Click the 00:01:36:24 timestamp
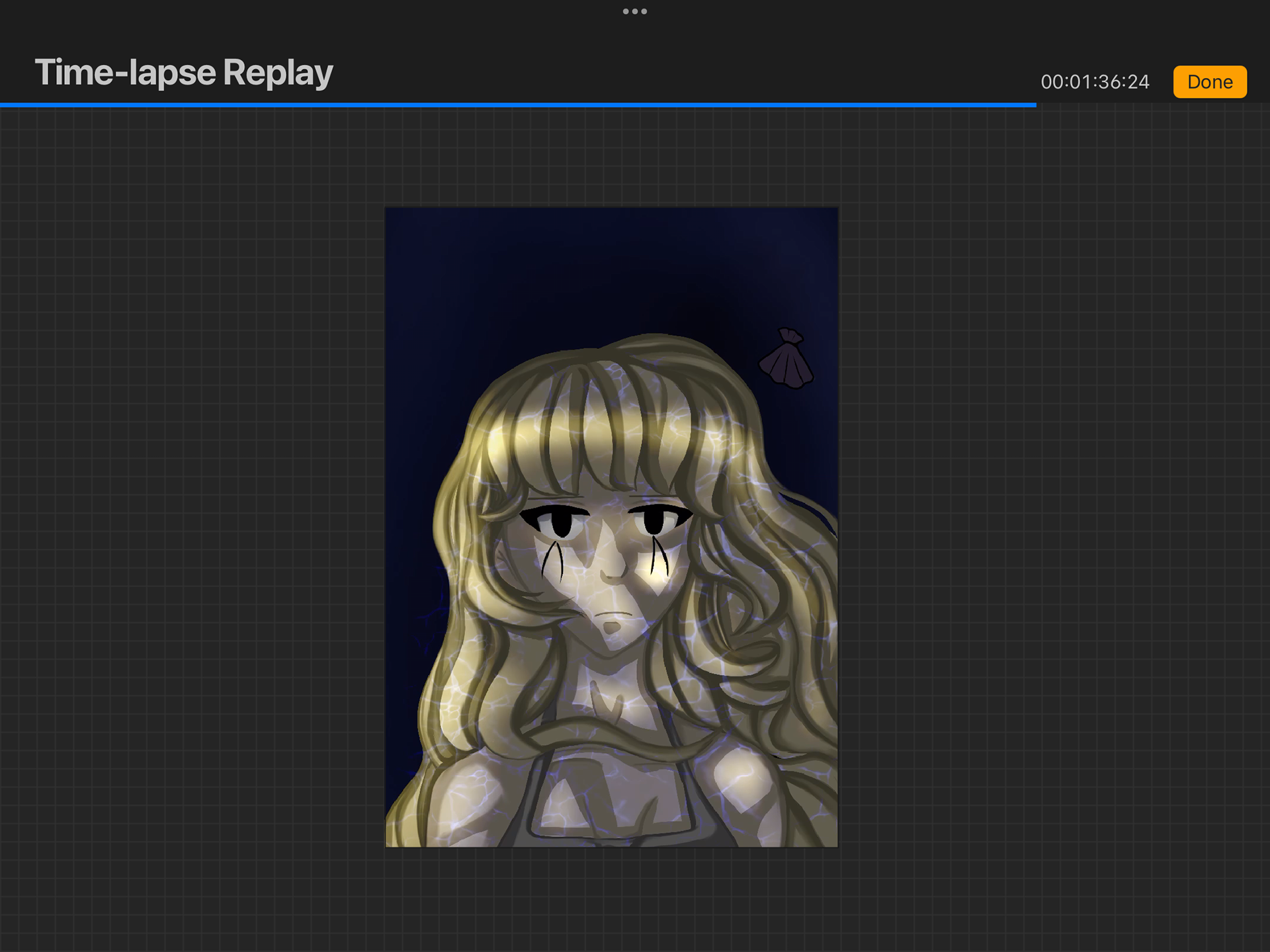The image size is (1270, 952). 1095,82
